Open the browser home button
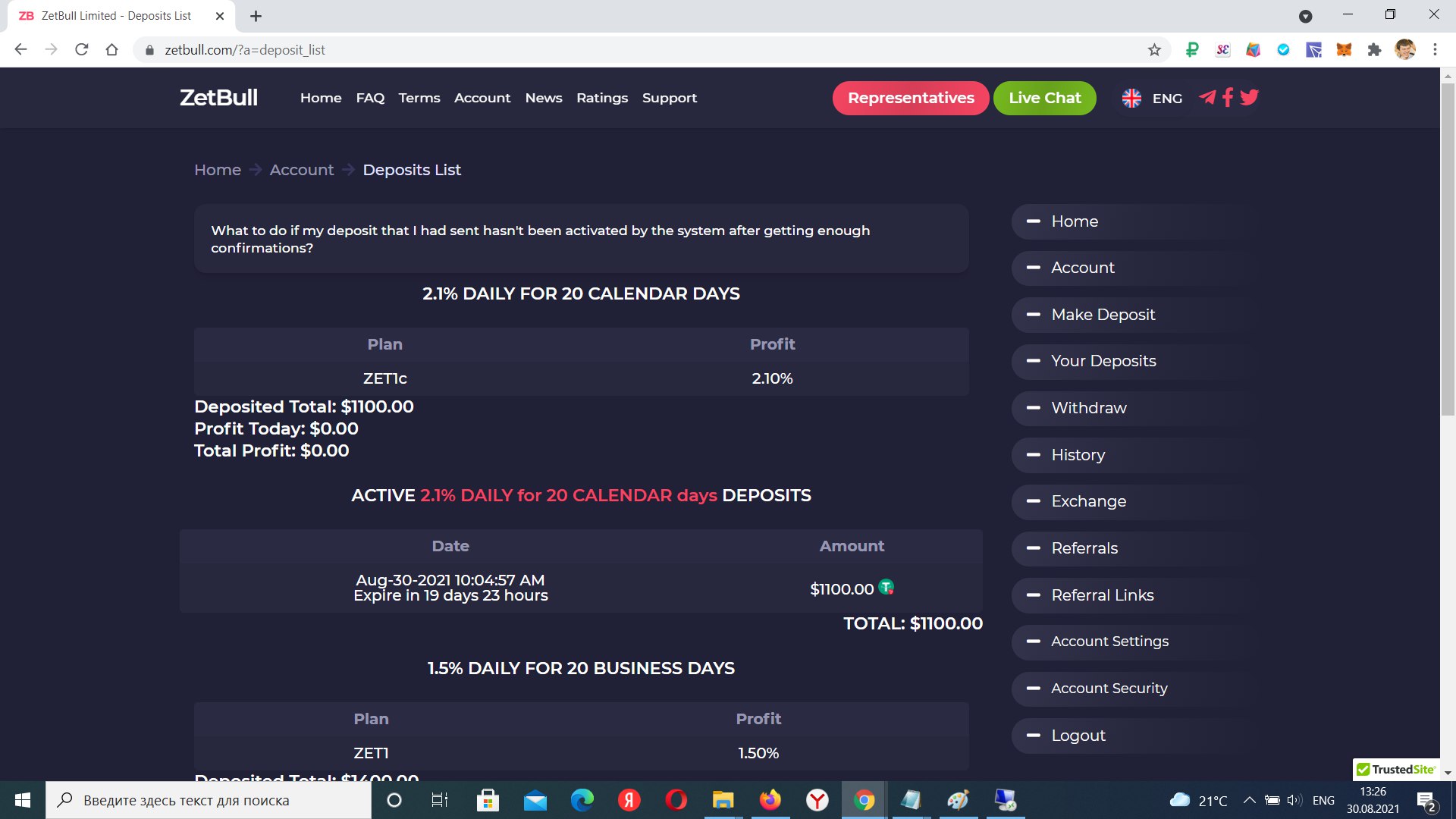The width and height of the screenshot is (1456, 819). click(x=112, y=50)
